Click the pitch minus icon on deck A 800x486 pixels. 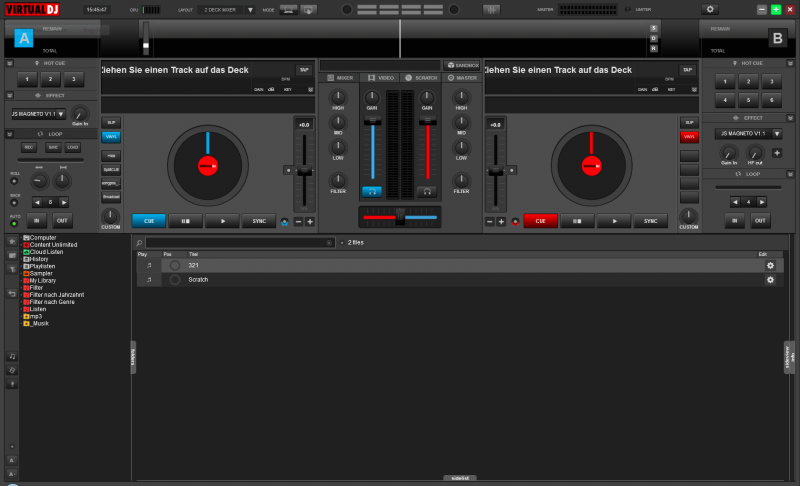point(298,221)
